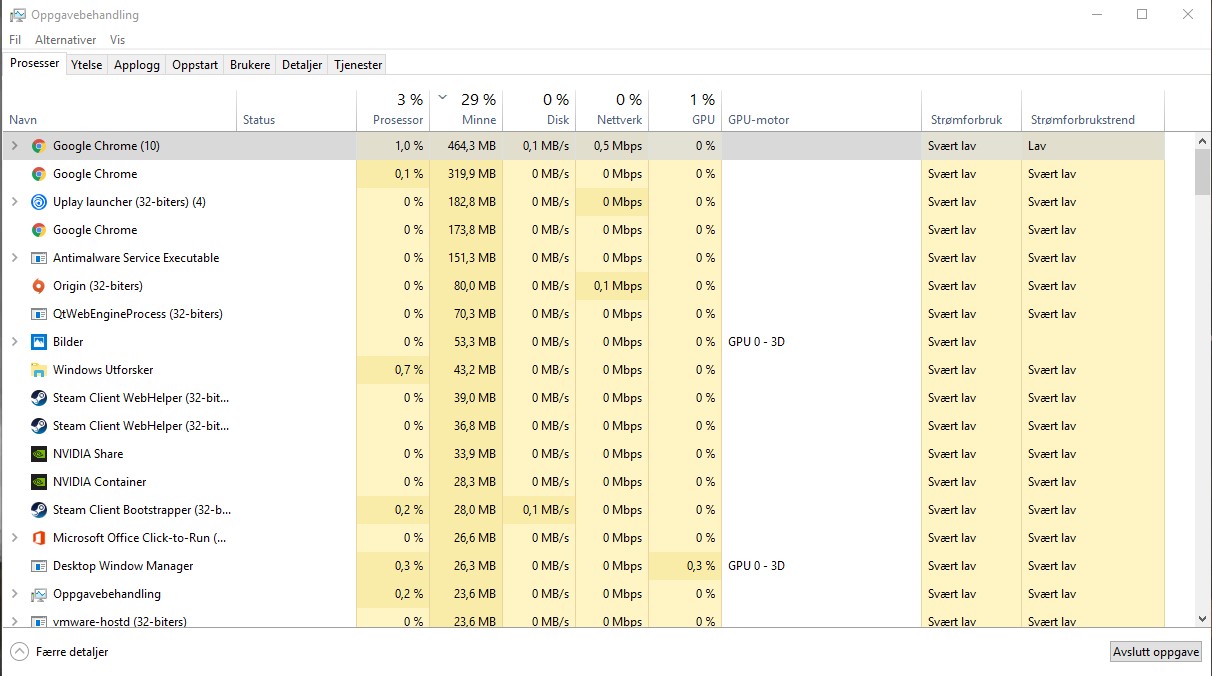Click the NVIDIA Share icon
1212x676 pixels.
click(38, 454)
